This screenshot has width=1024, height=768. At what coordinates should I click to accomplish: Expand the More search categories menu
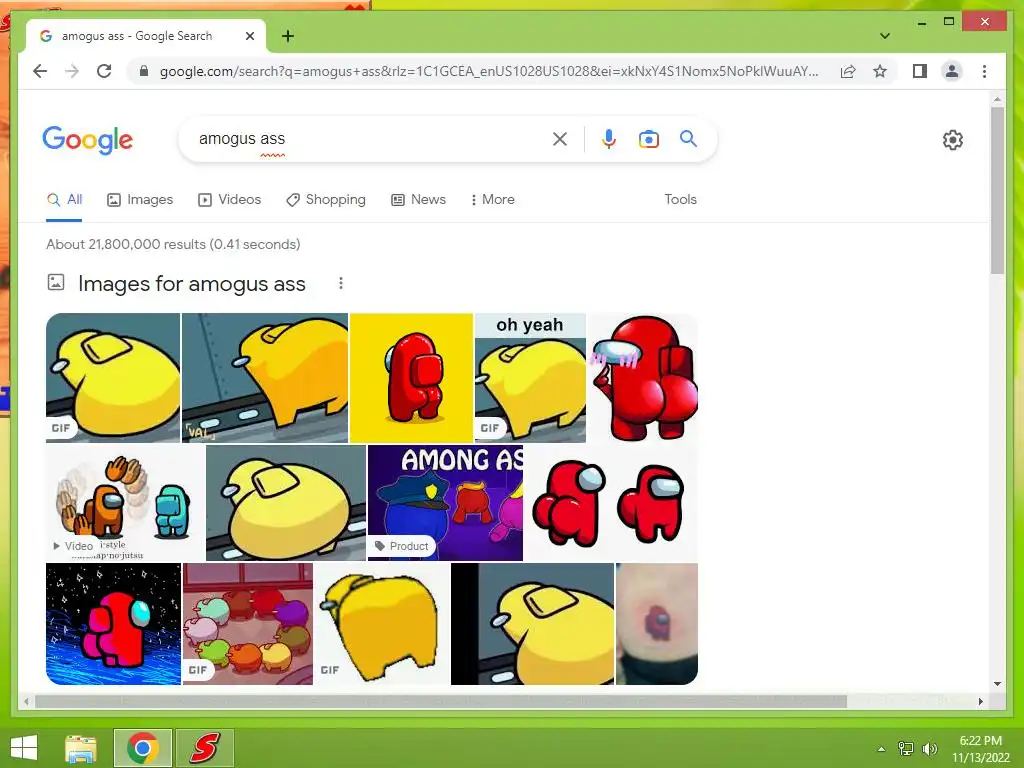pos(492,200)
